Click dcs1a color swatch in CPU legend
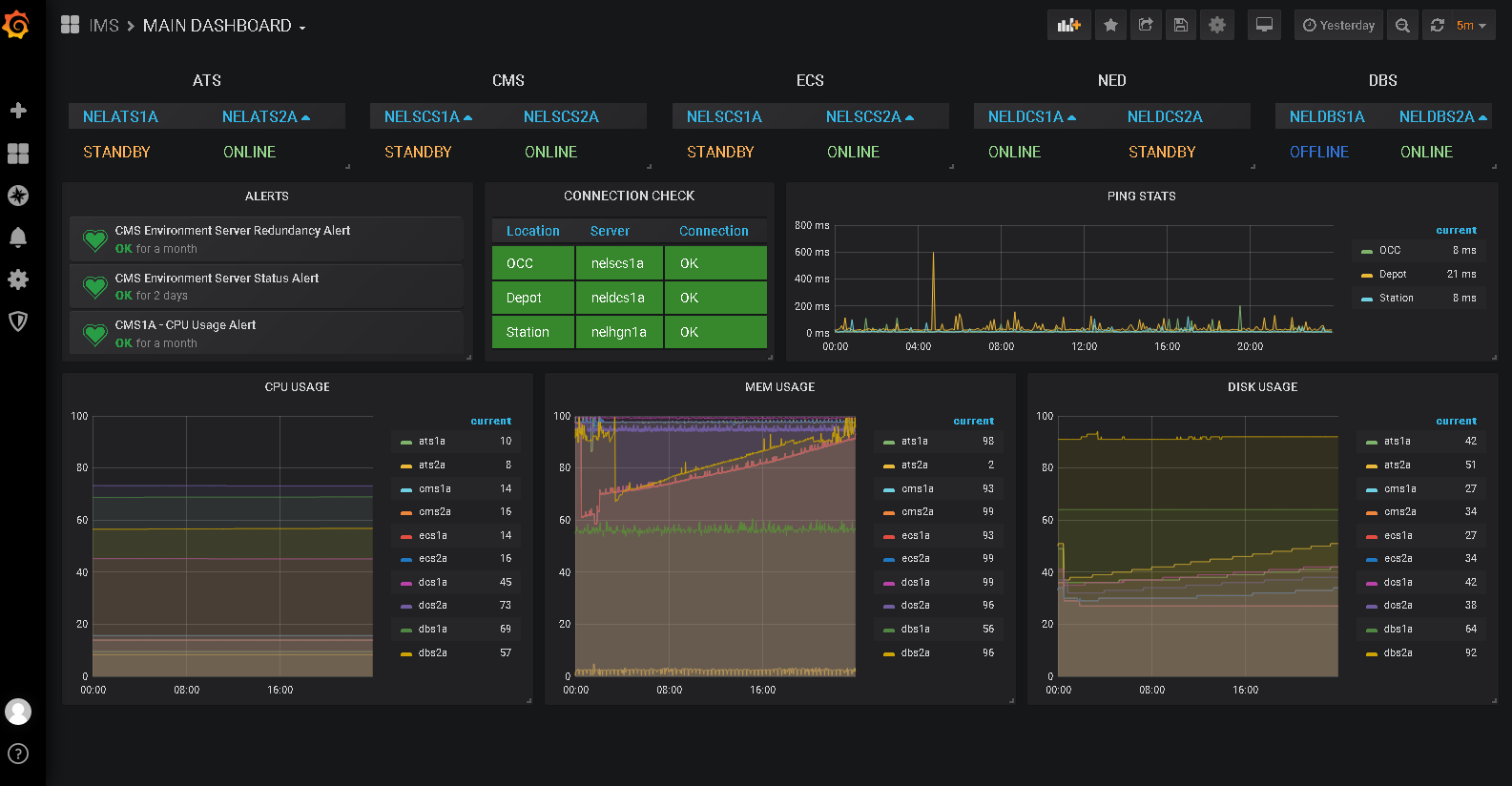 pos(406,583)
